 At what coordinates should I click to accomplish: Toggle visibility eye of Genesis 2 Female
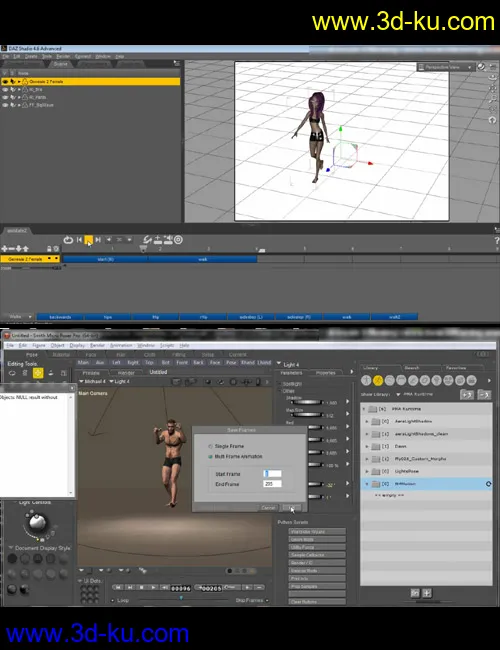pos(5,82)
